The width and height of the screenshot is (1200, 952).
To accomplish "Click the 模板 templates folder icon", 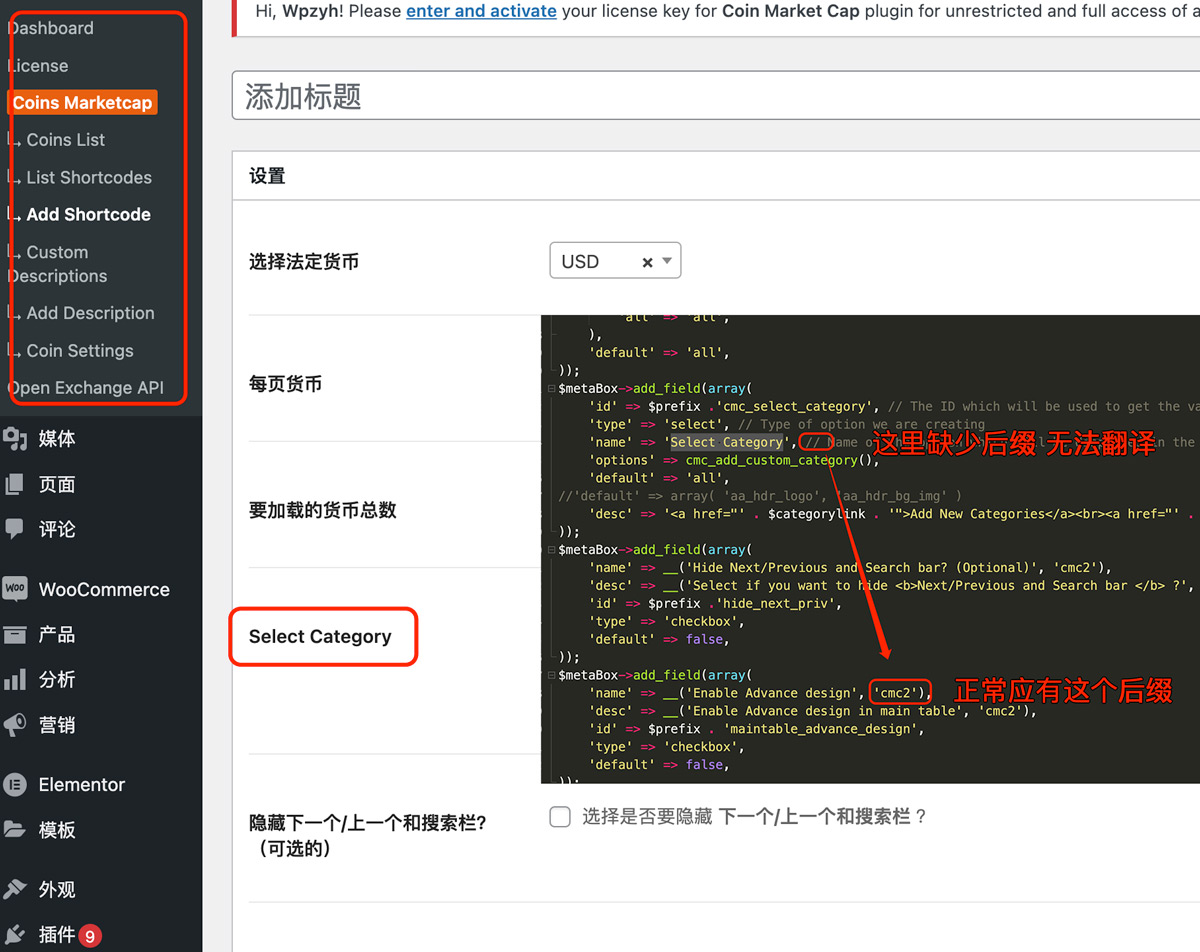I will pyautogui.click(x=15, y=830).
